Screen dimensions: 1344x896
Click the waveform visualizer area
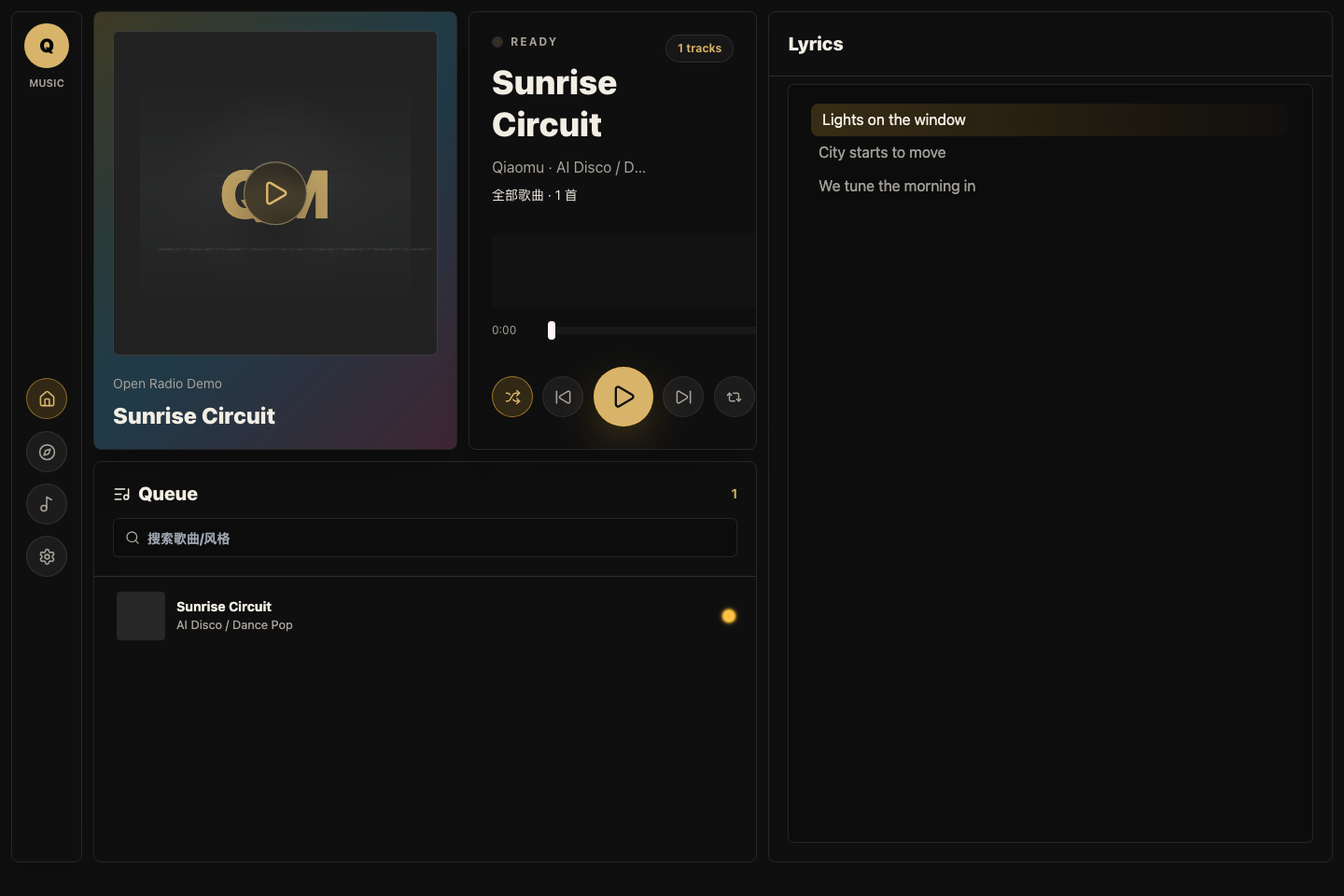(x=623, y=271)
